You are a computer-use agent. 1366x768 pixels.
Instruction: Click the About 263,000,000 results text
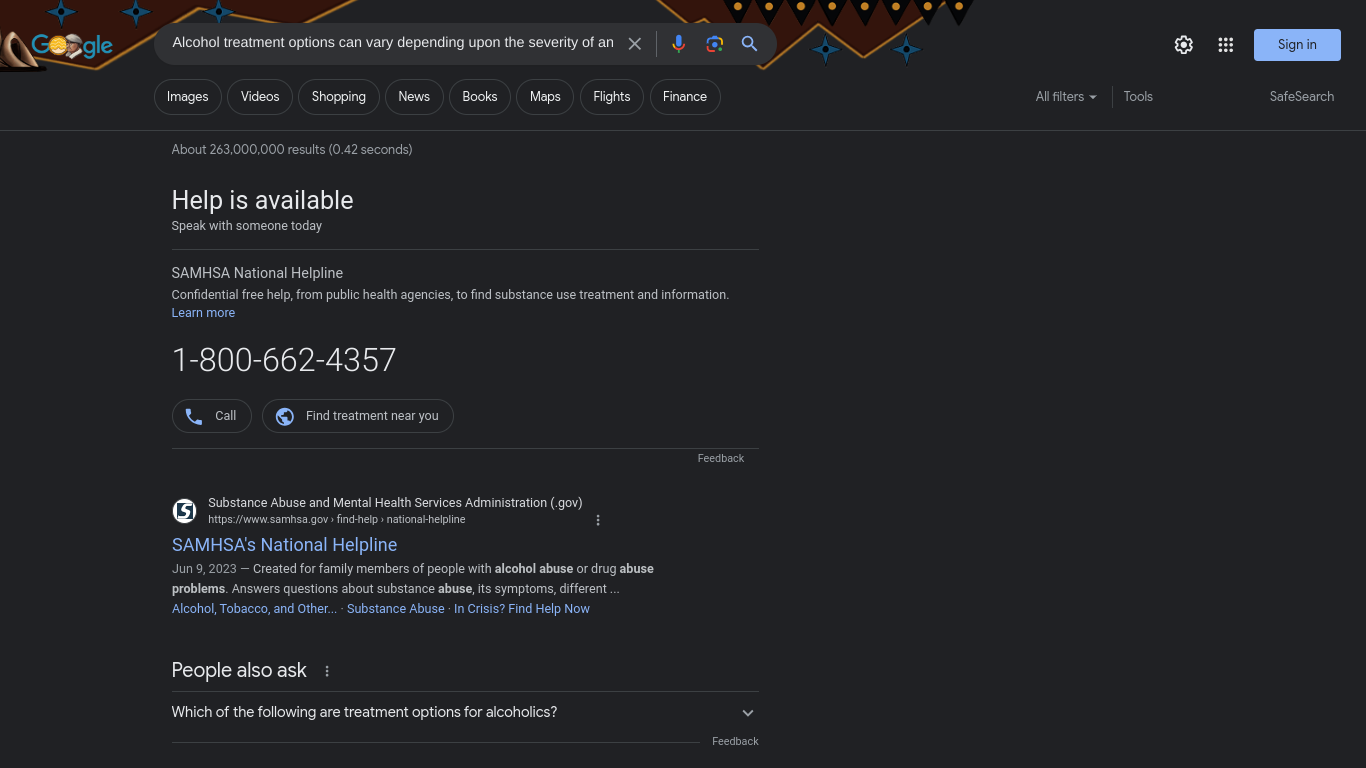[292, 150]
